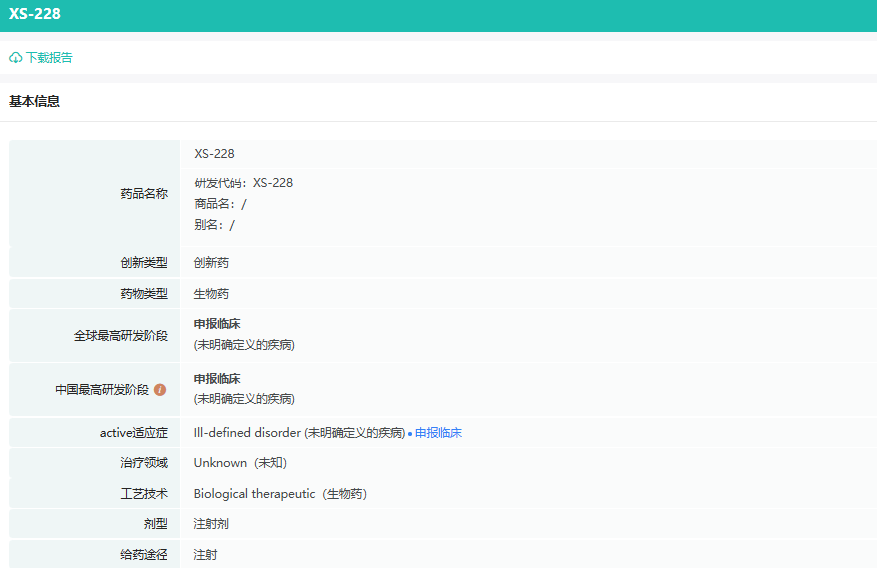Screen dimensions: 877x568
Task: Click the 下载报告 link text
Action: pos(49,58)
